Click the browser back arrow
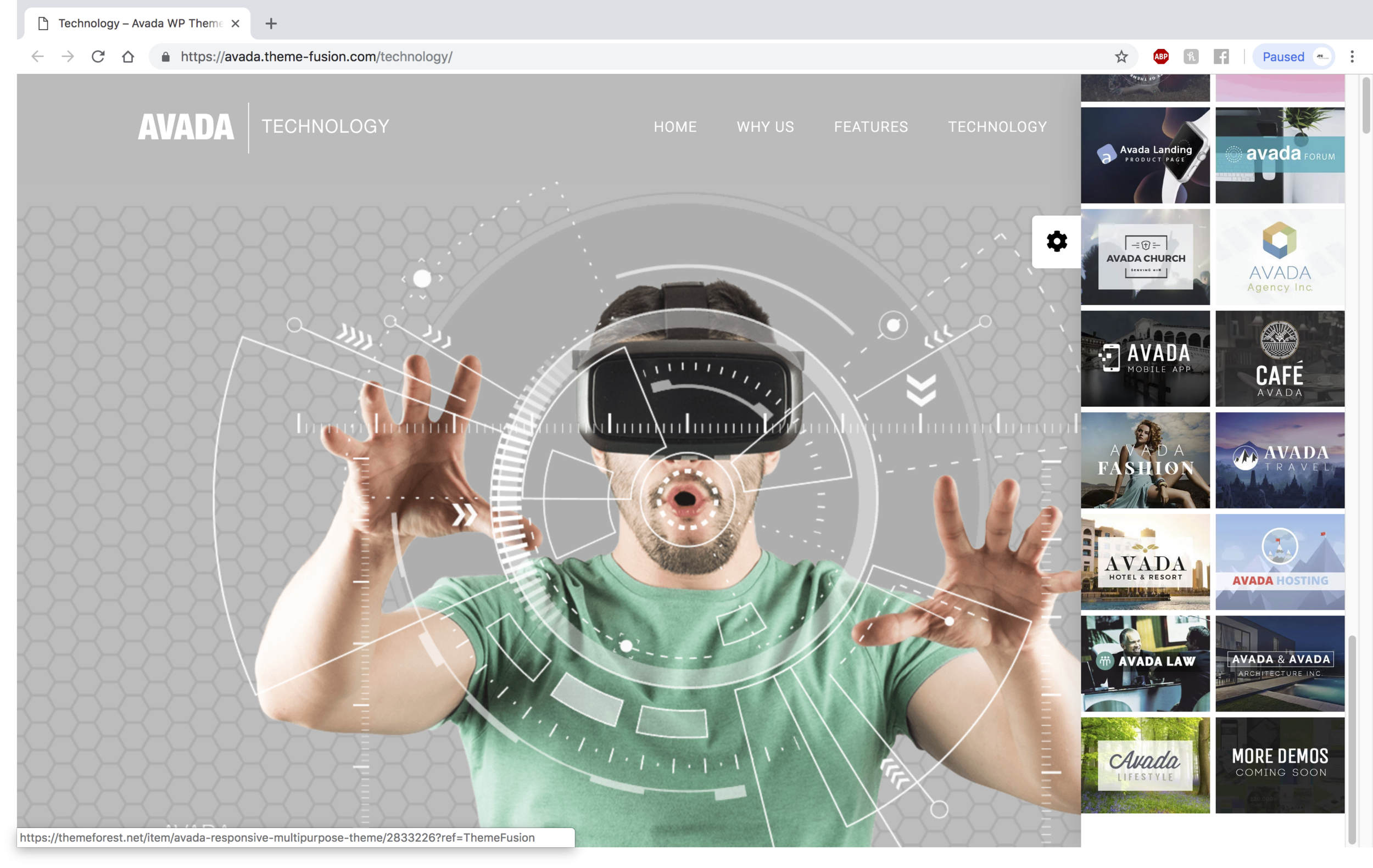 coord(38,57)
